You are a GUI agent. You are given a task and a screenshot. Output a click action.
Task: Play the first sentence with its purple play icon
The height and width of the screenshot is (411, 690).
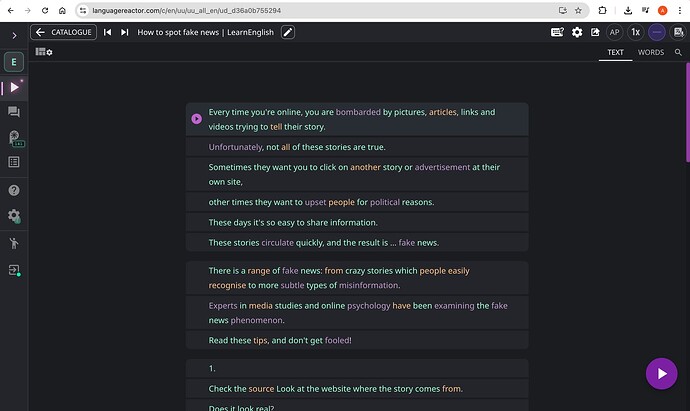tap(196, 119)
